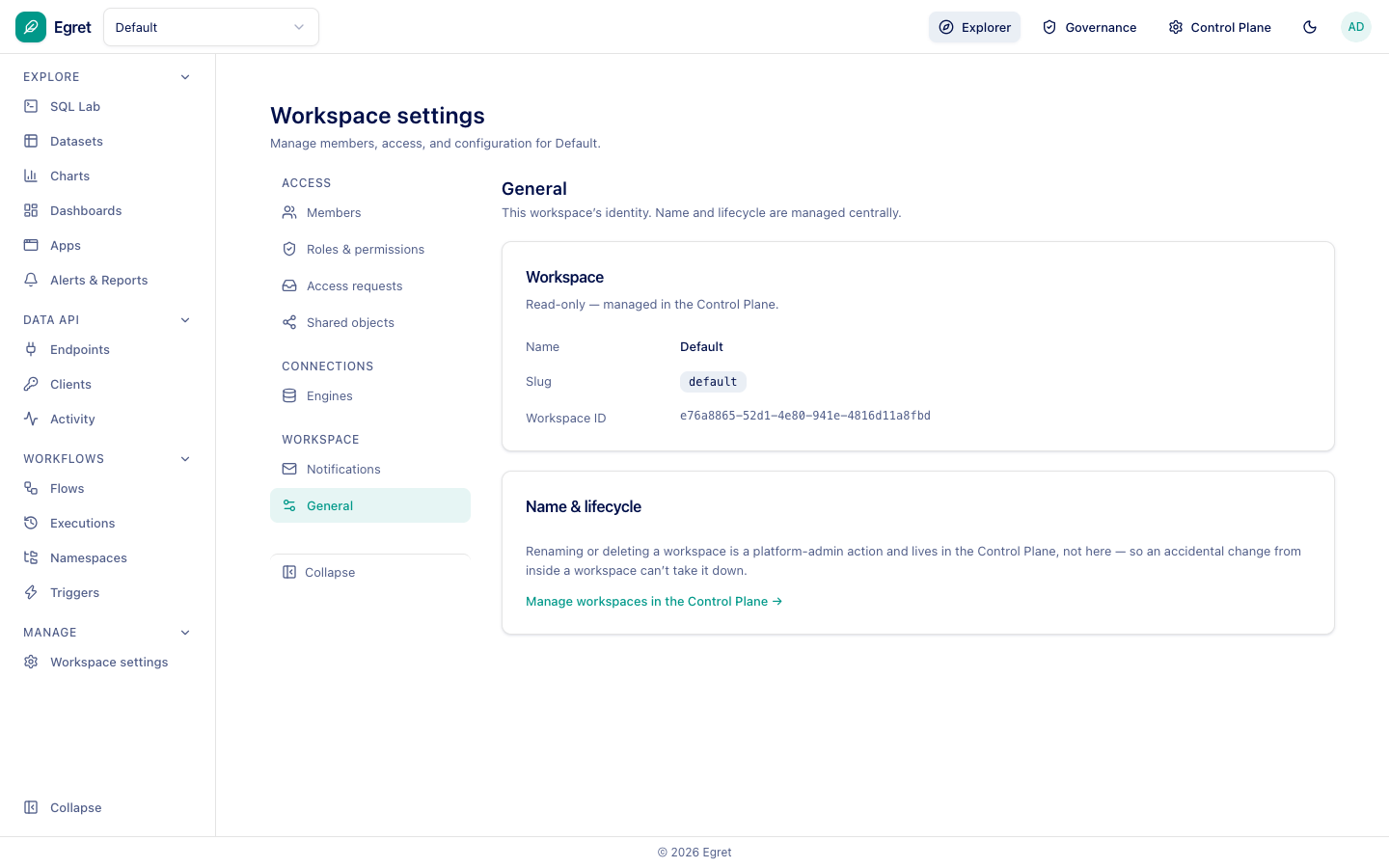Go to Charts in the sidebar
The width and height of the screenshot is (1389, 868).
pos(107,176)
